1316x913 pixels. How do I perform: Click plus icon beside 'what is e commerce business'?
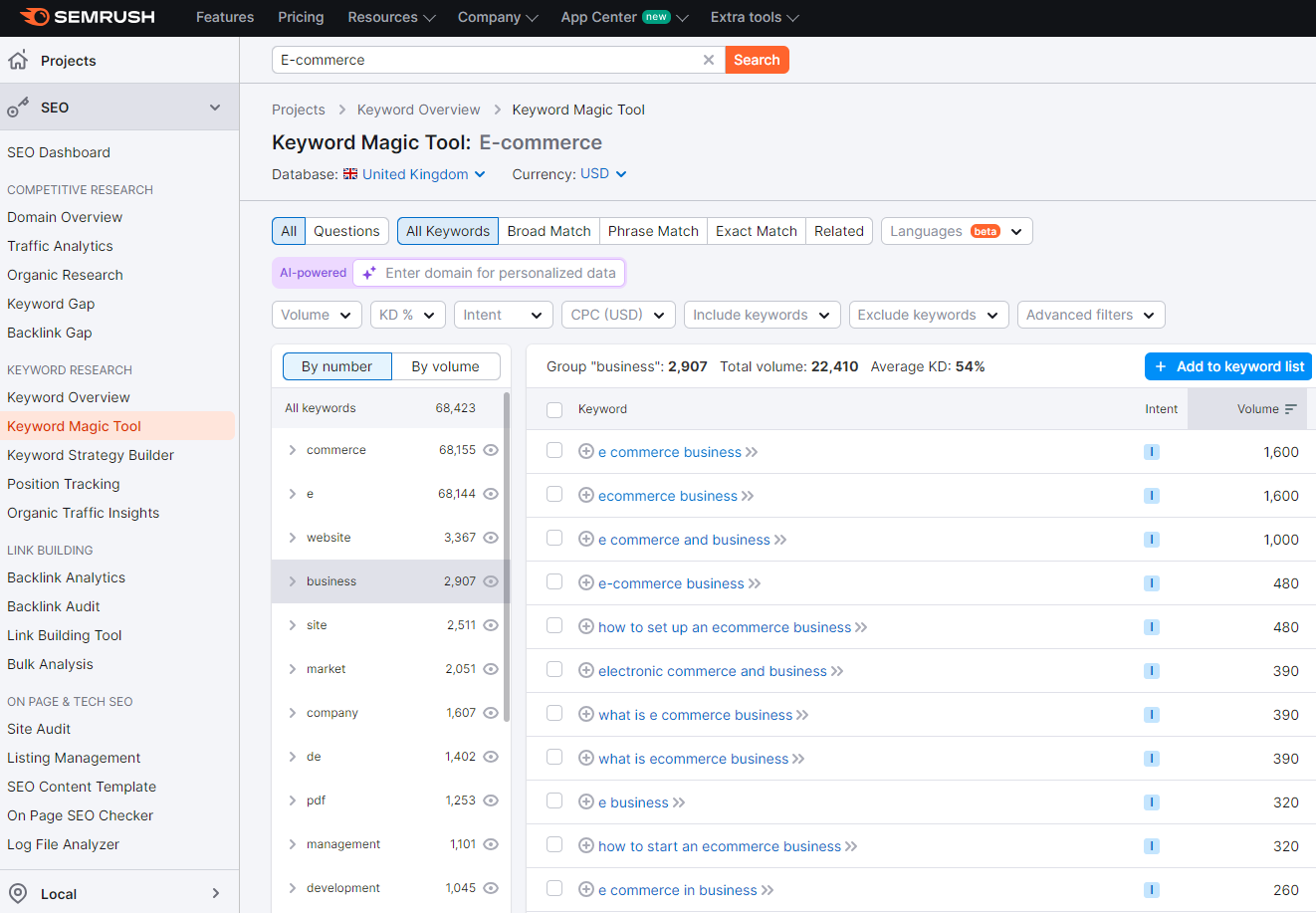(586, 715)
